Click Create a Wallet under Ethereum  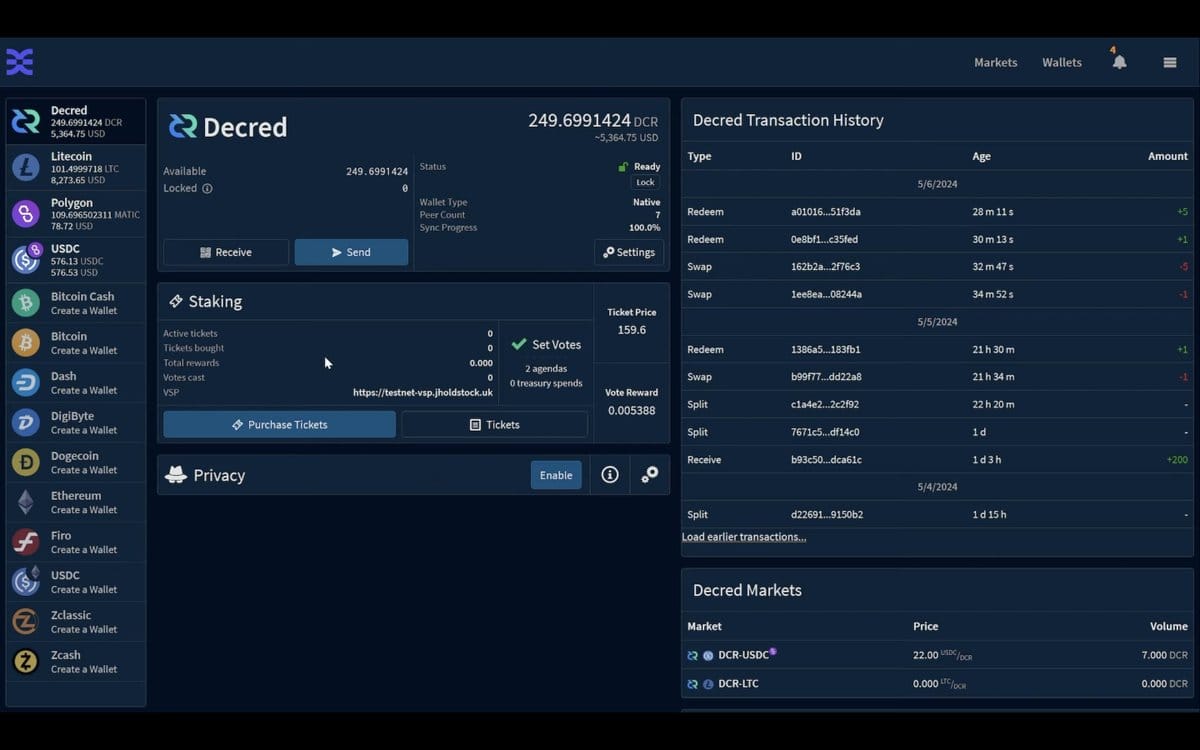coord(84,510)
